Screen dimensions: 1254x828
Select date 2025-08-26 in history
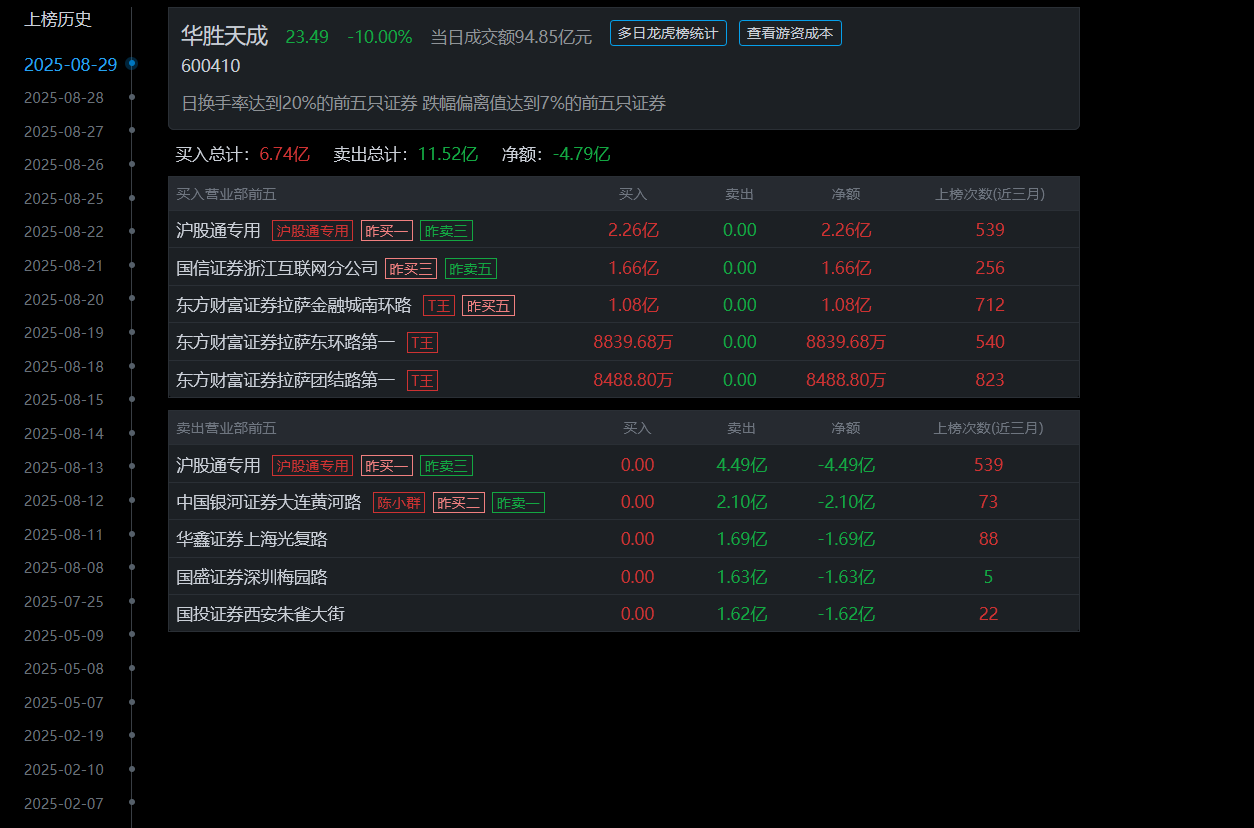point(64,165)
